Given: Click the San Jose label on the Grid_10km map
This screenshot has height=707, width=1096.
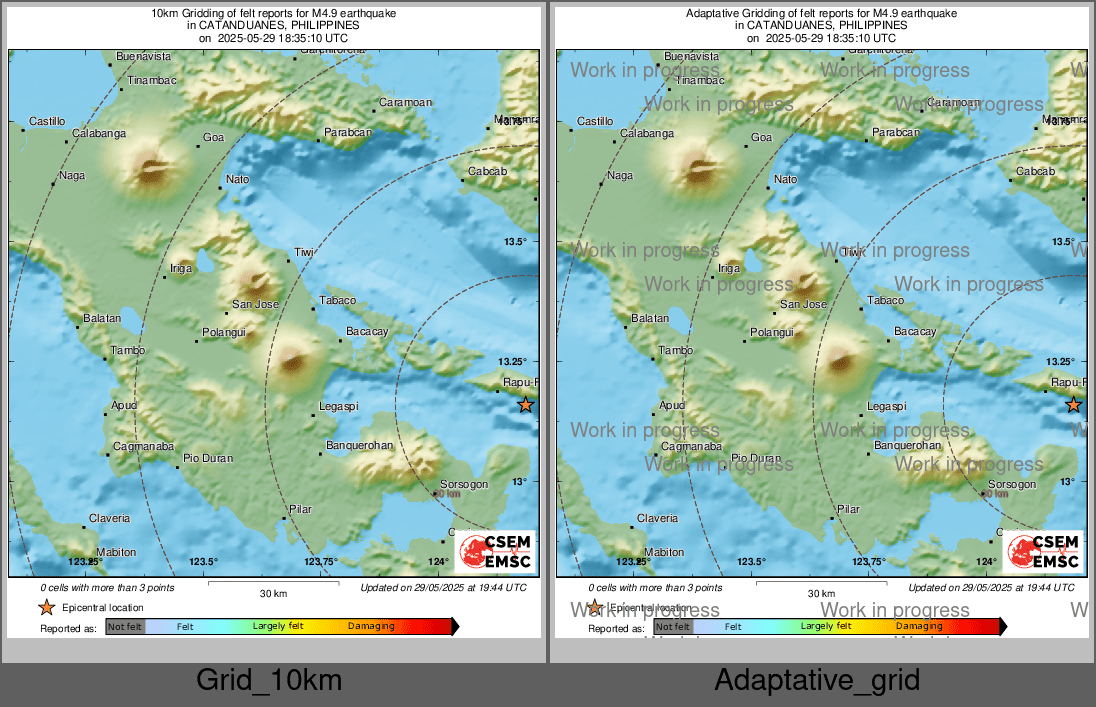Looking at the screenshot, I should [255, 304].
